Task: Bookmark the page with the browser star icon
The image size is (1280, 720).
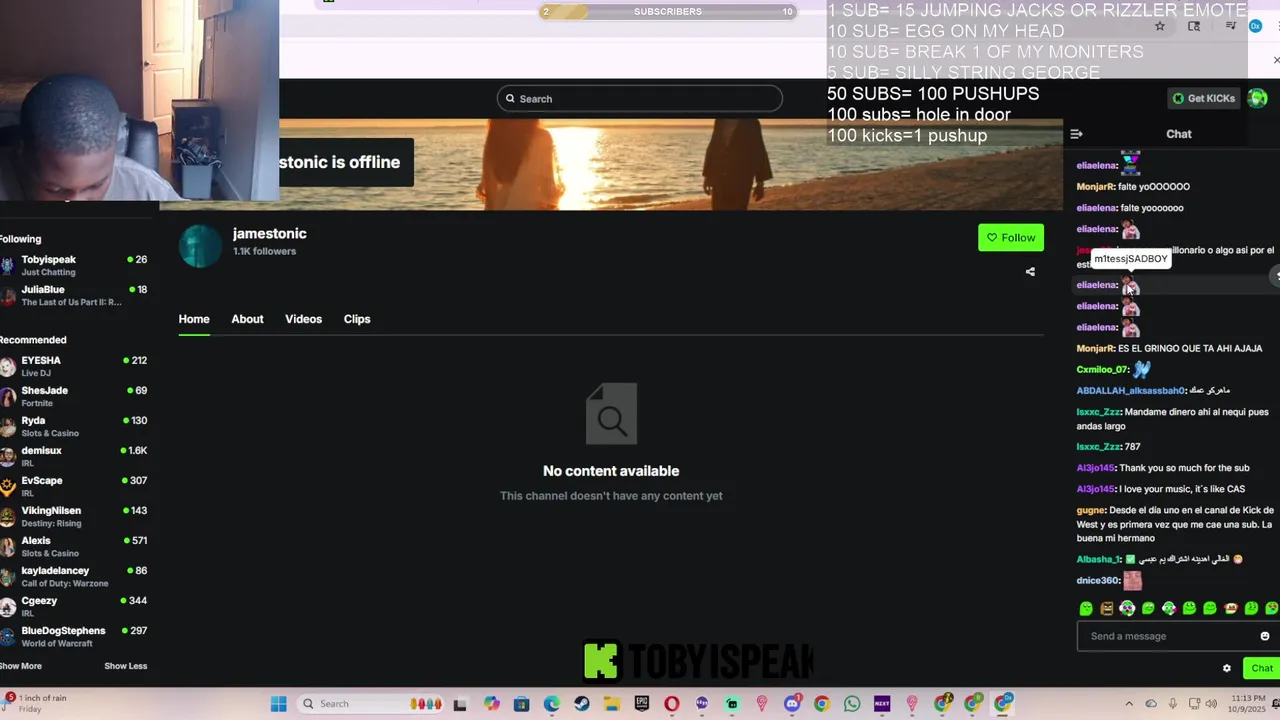Action: coord(1160,26)
